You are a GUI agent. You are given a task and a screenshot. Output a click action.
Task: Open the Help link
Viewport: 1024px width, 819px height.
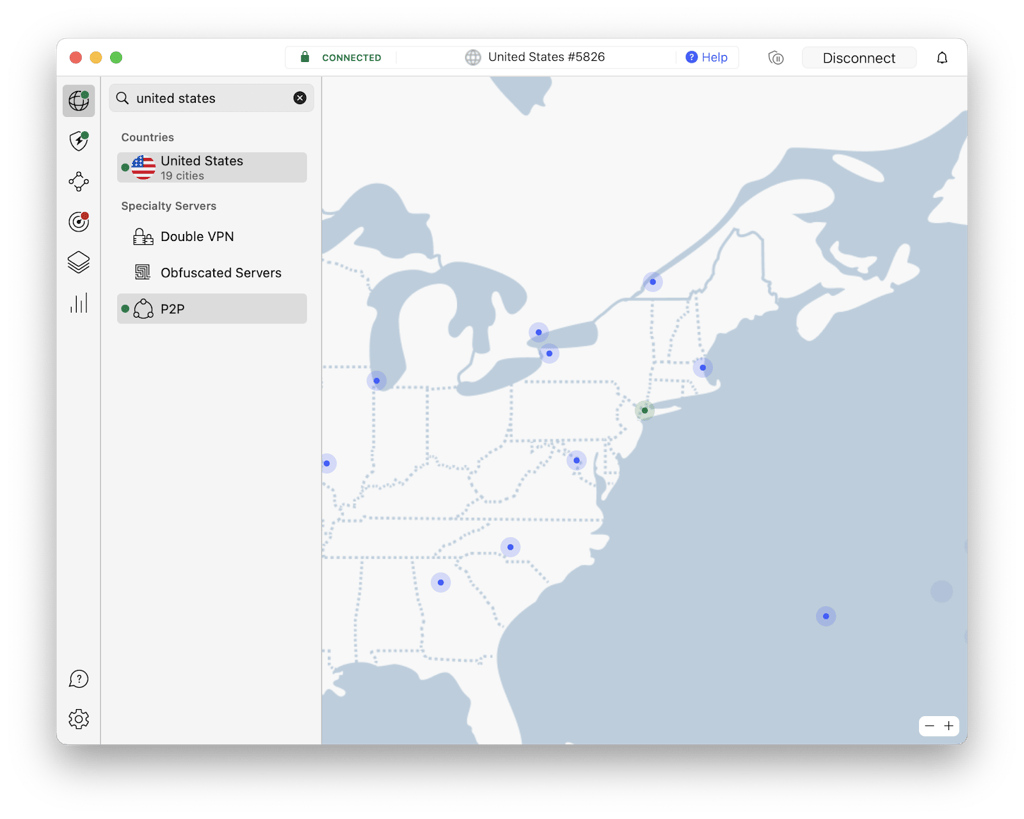[x=707, y=57]
